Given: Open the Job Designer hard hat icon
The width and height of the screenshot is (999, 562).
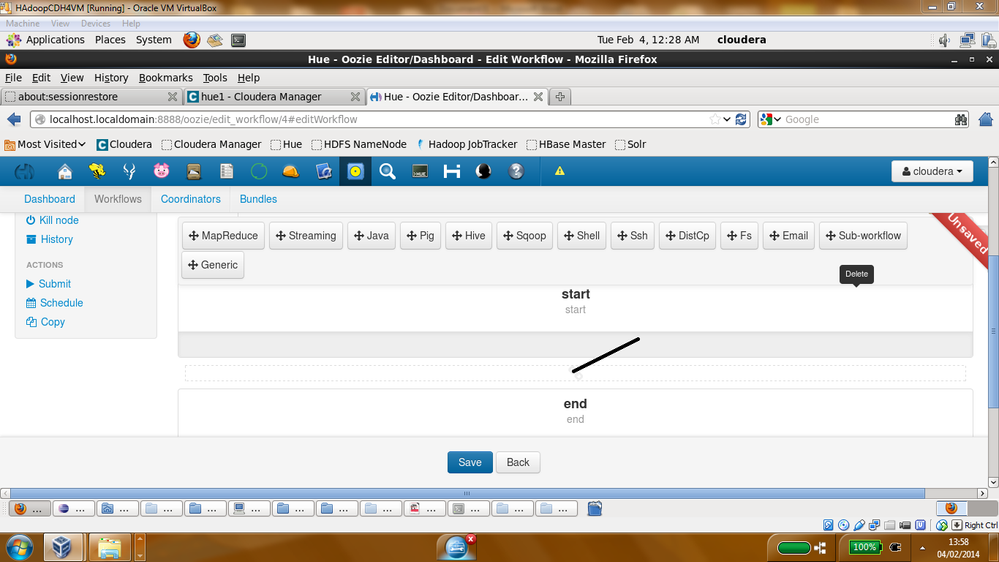Looking at the screenshot, I should pyautogui.click(x=291, y=171).
